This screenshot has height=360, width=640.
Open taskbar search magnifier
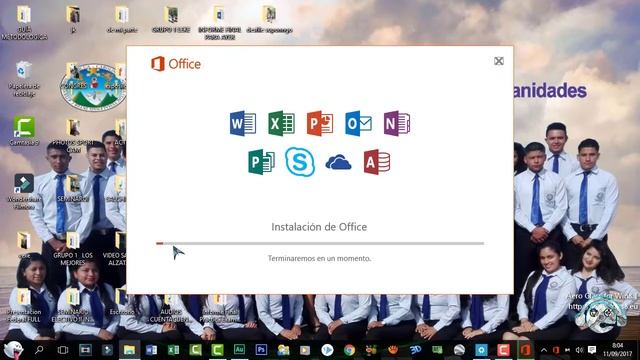(x=39, y=350)
